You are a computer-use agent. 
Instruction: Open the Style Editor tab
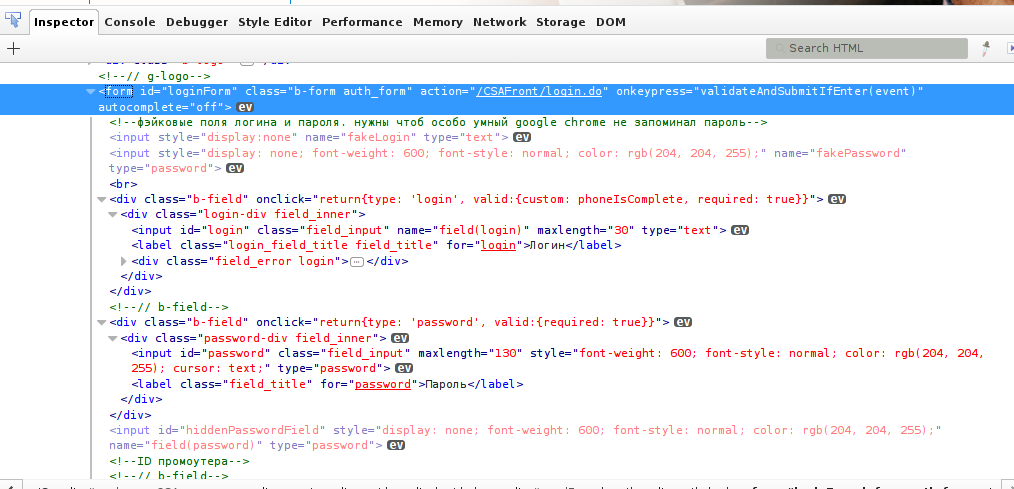276,22
